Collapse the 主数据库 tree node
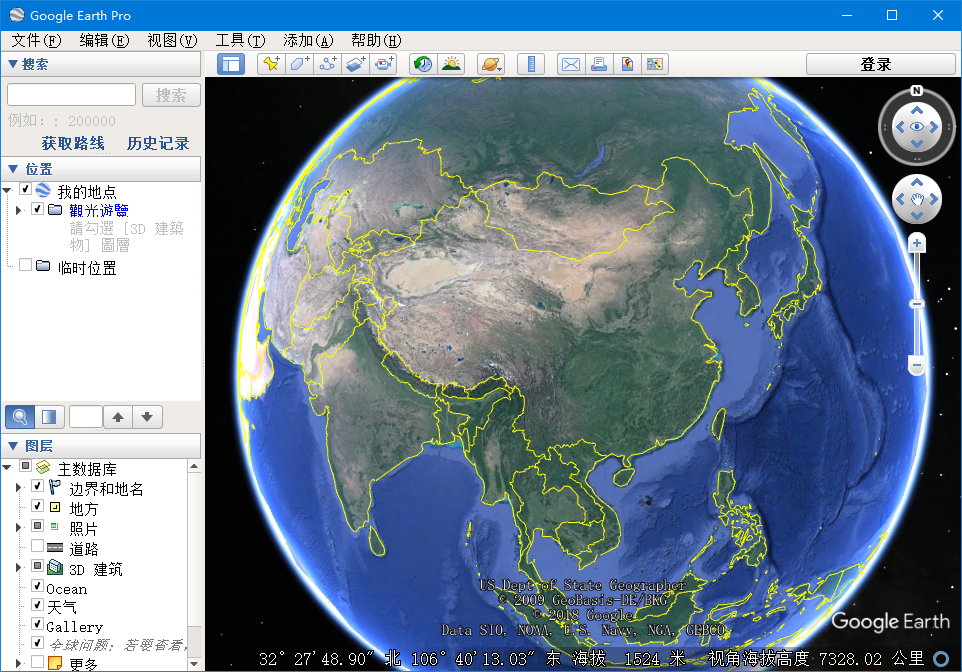 [7, 468]
